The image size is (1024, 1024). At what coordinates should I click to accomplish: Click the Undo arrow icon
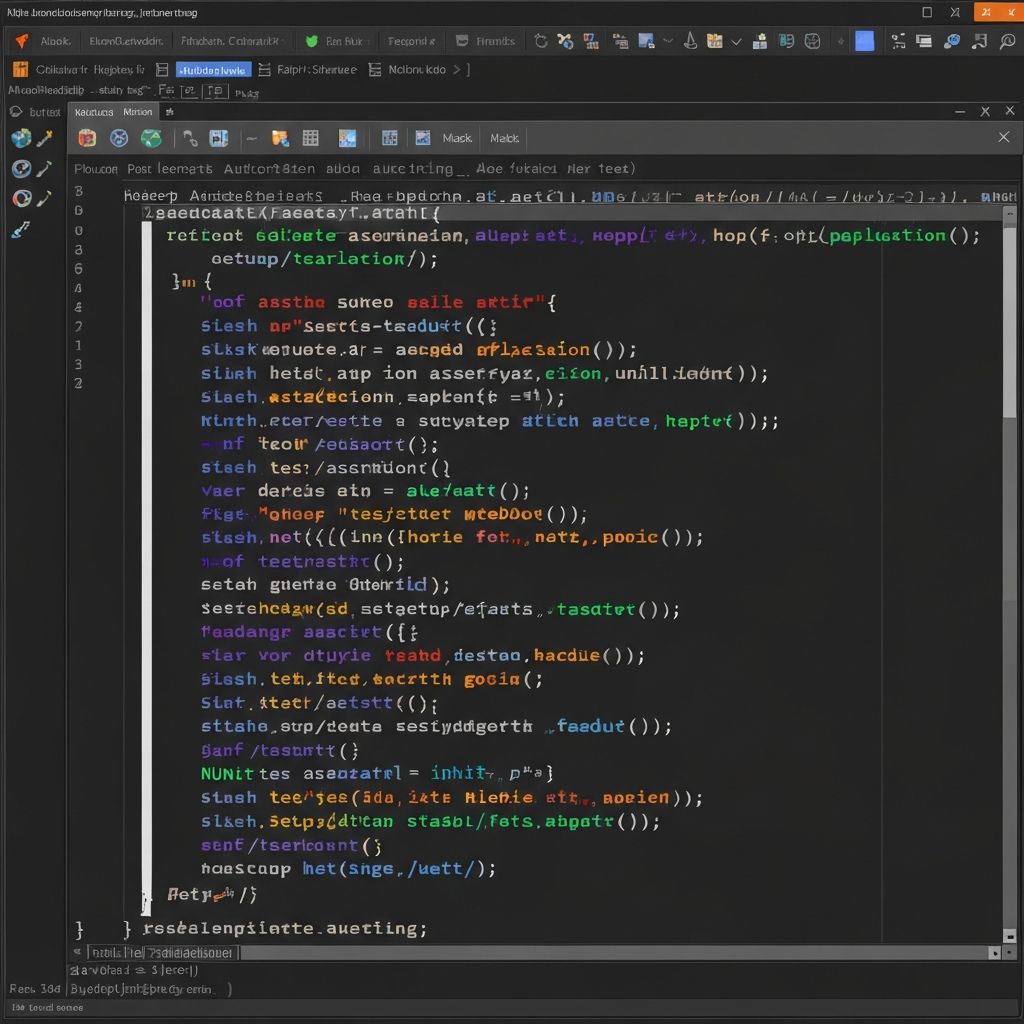point(540,41)
